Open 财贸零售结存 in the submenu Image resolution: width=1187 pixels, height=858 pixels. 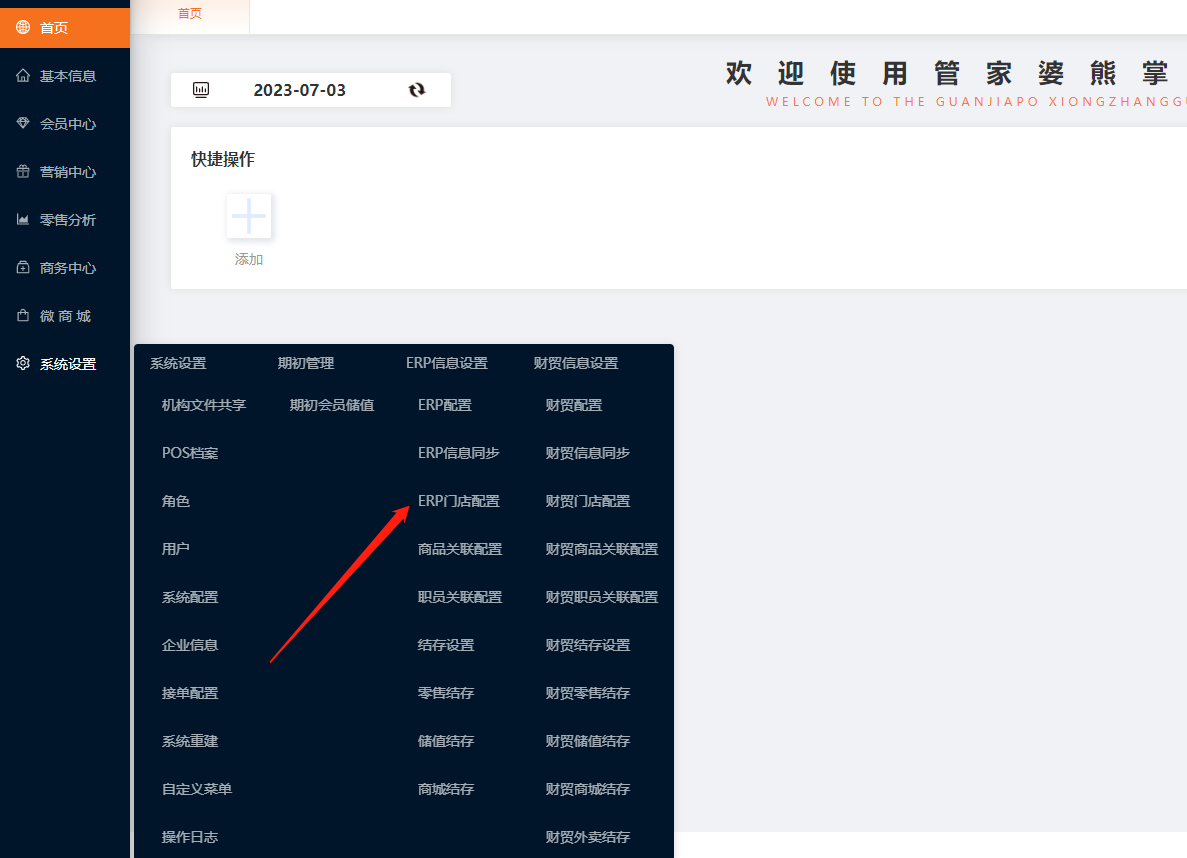point(588,692)
